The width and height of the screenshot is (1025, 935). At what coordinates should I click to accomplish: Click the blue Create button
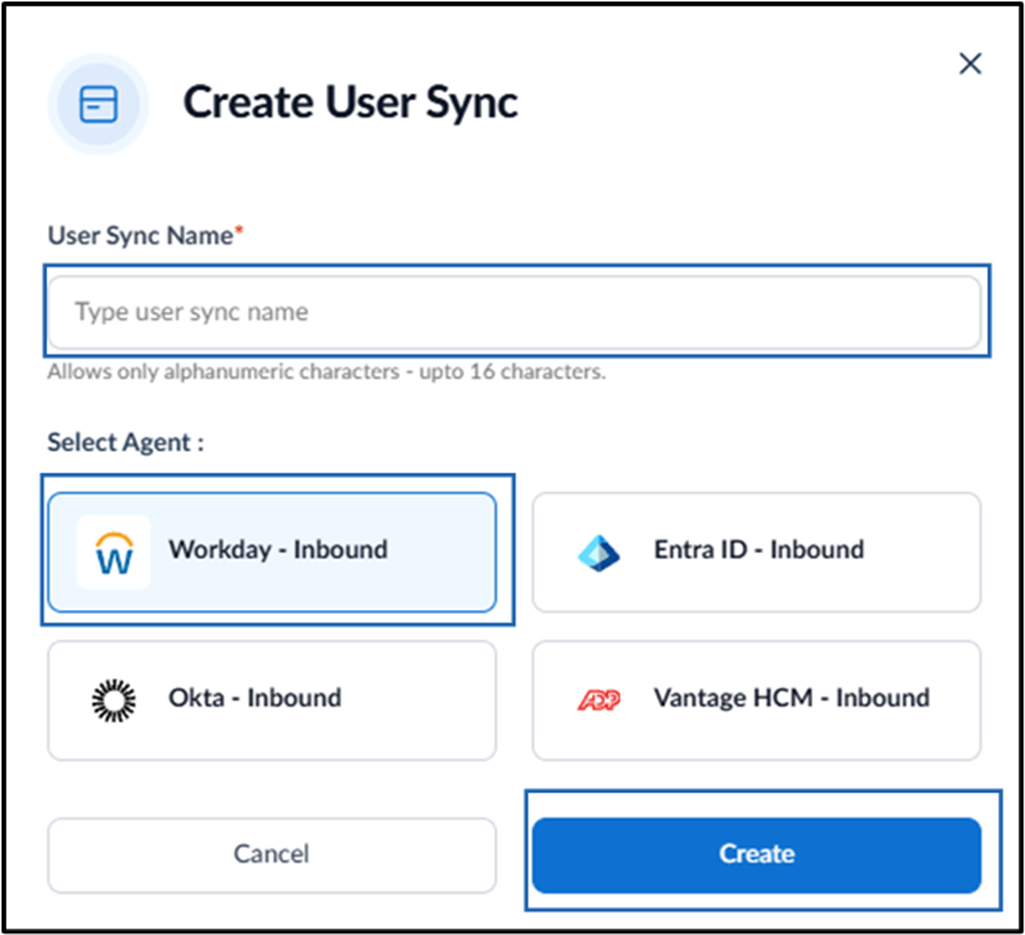(756, 855)
